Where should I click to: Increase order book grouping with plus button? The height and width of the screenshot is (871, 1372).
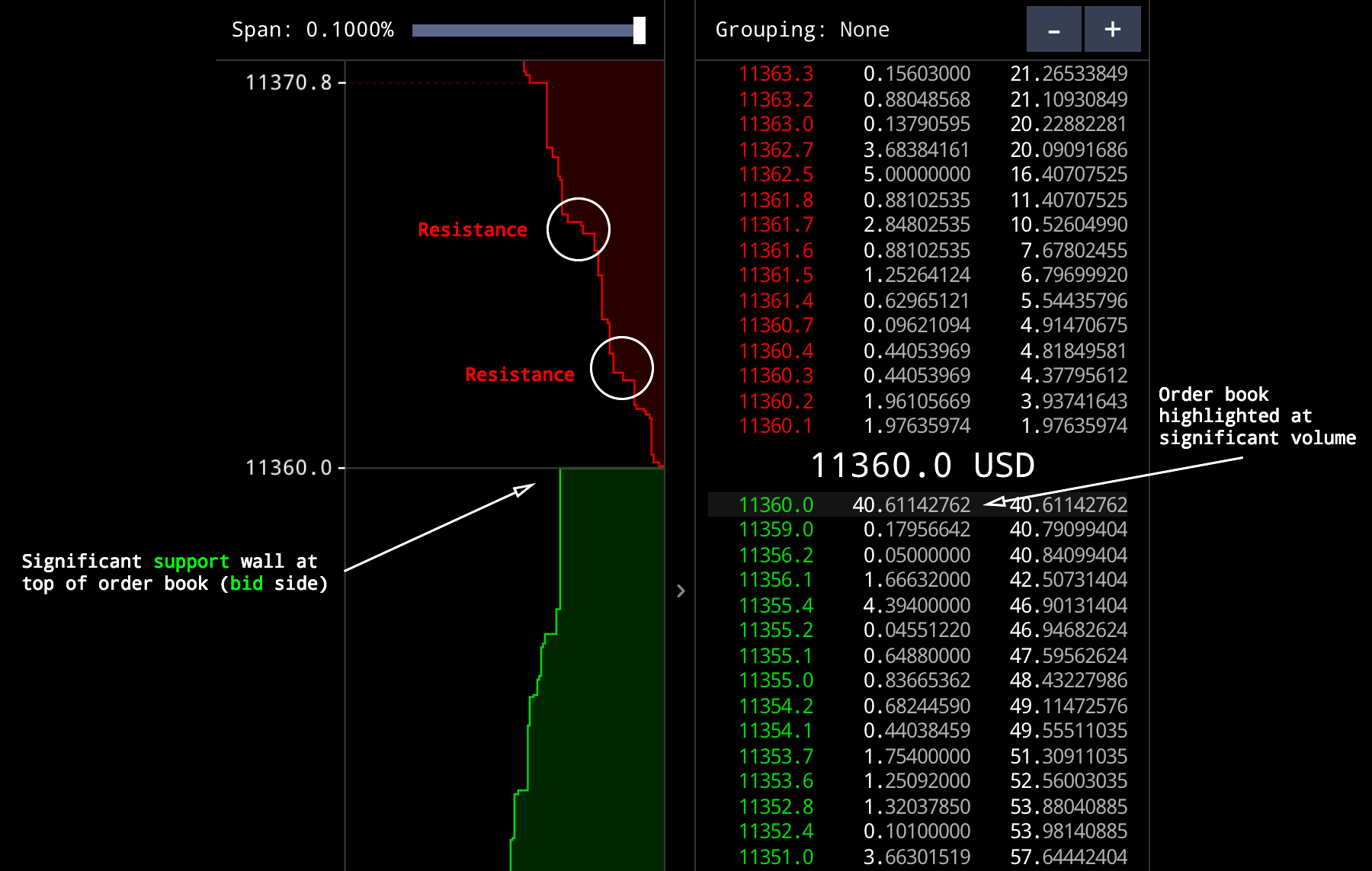coord(1112,29)
